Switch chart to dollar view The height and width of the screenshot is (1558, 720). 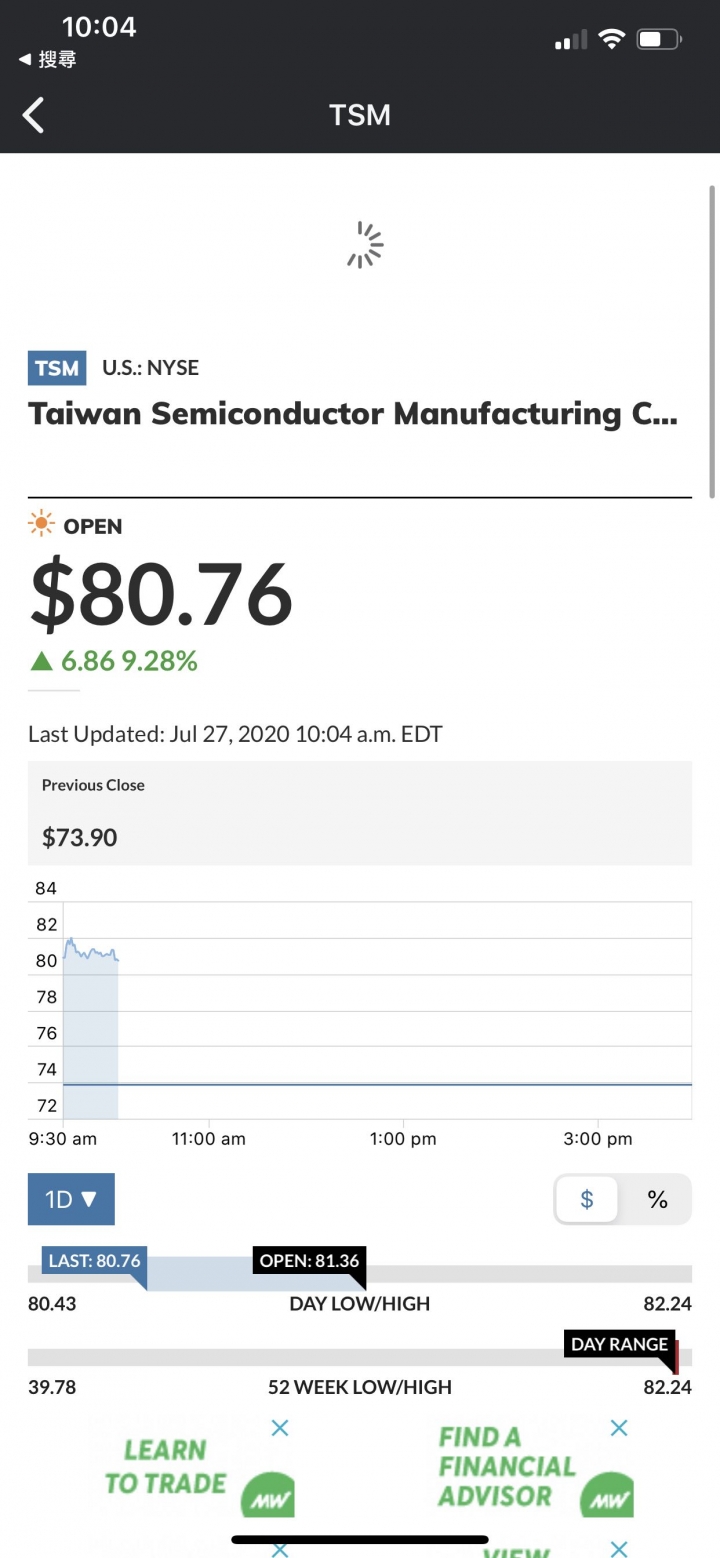pyautogui.click(x=587, y=1199)
